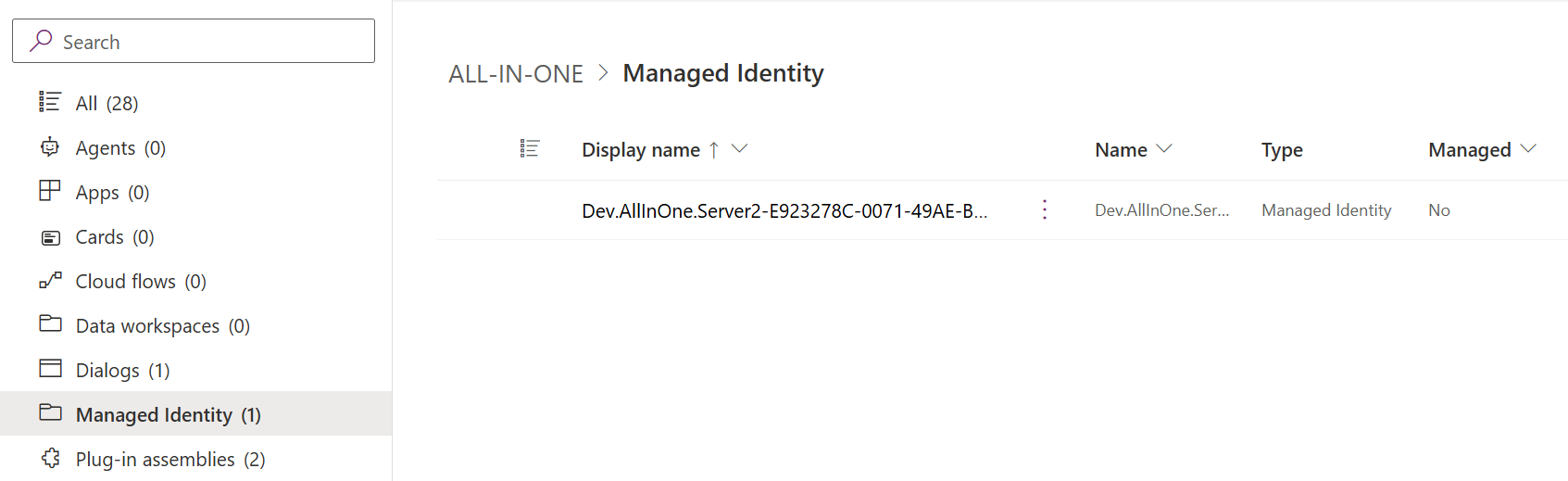This screenshot has width=1568, height=481.
Task: Select All (28) in sidebar
Action: coord(107,103)
